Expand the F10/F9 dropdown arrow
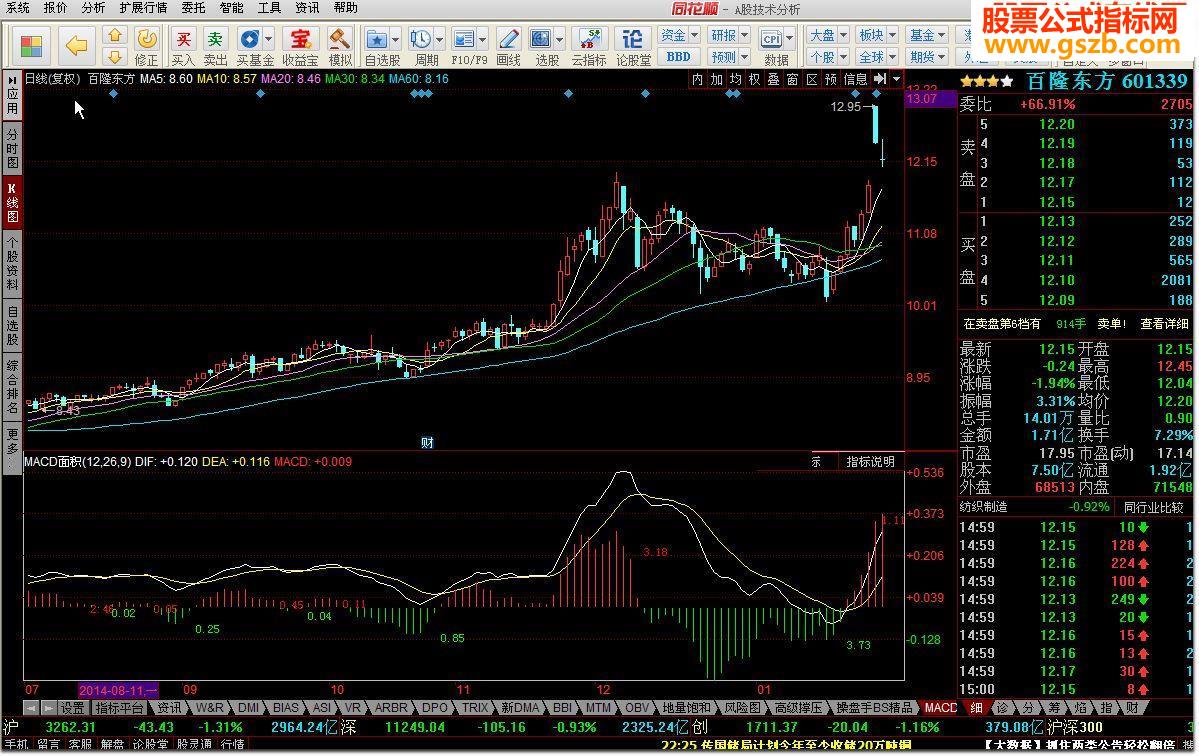The width and height of the screenshot is (1199, 756). click(x=483, y=38)
